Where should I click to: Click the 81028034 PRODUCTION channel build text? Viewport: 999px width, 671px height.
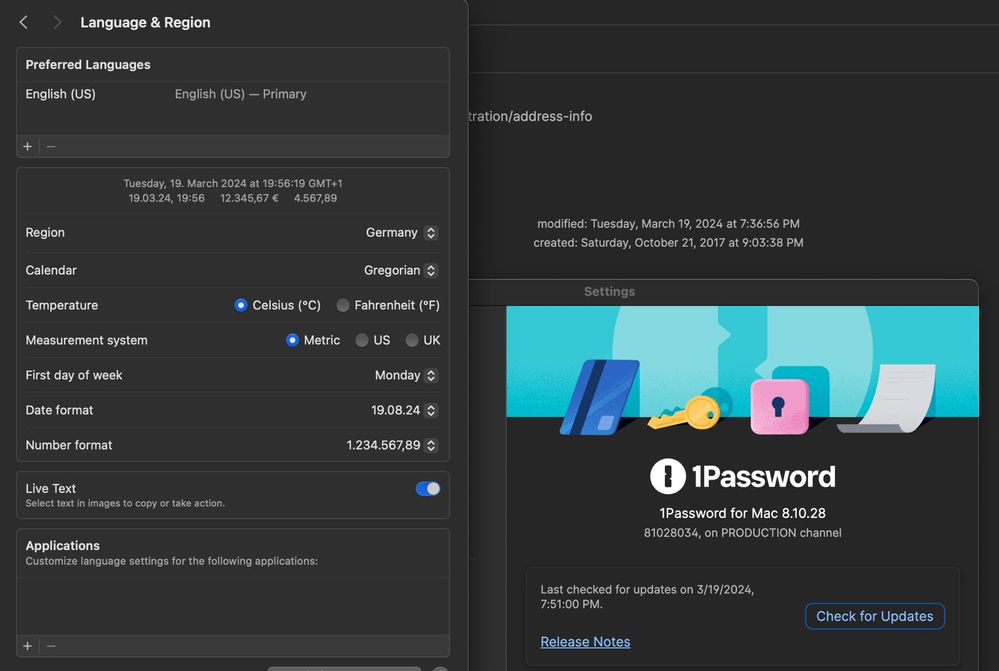[x=742, y=533]
